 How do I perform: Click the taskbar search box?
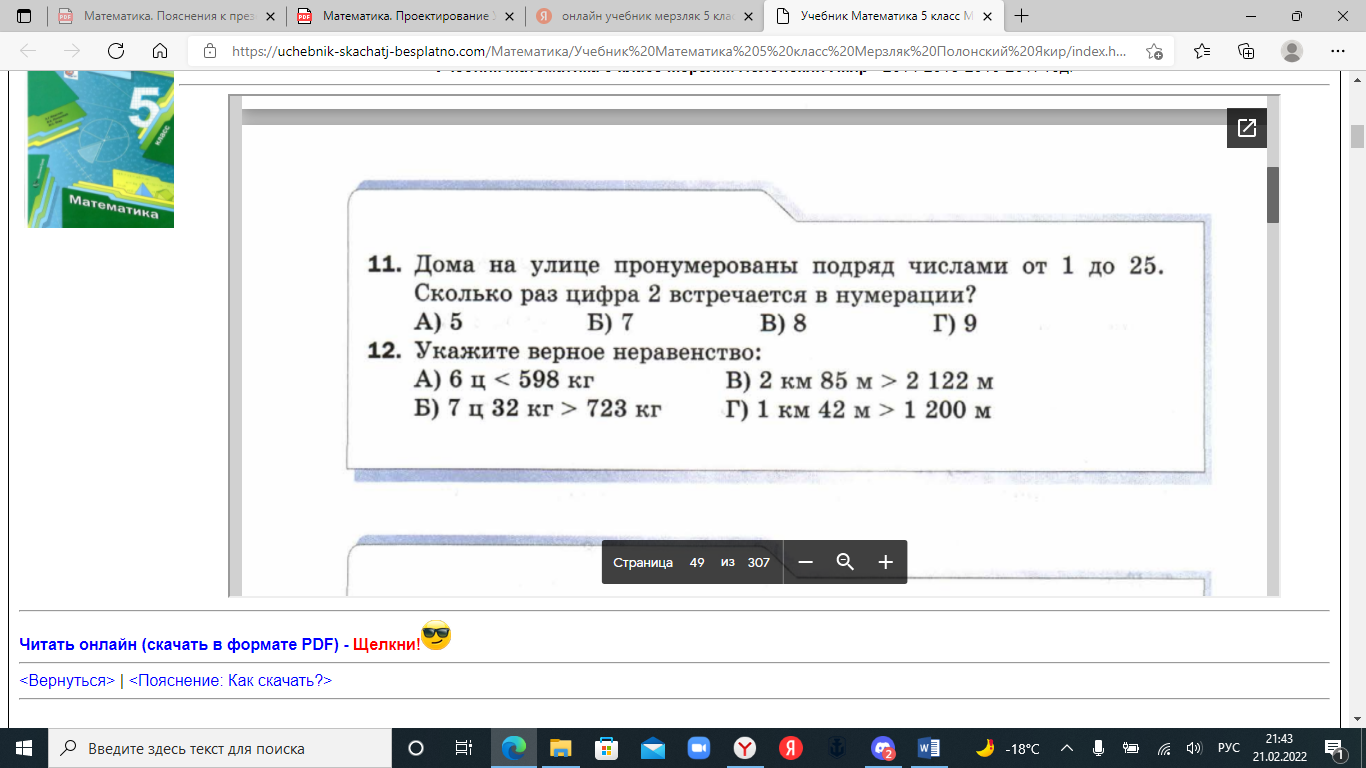219,748
